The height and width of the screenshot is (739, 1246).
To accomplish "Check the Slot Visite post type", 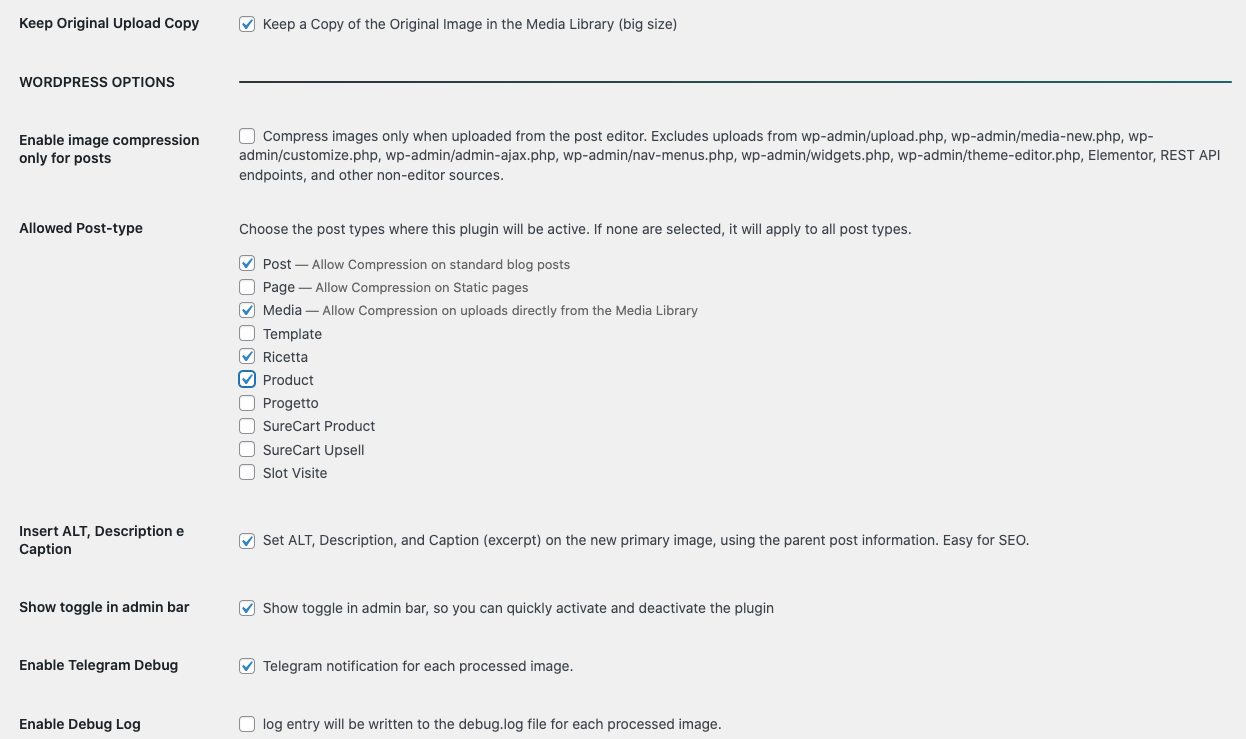I will click(247, 472).
